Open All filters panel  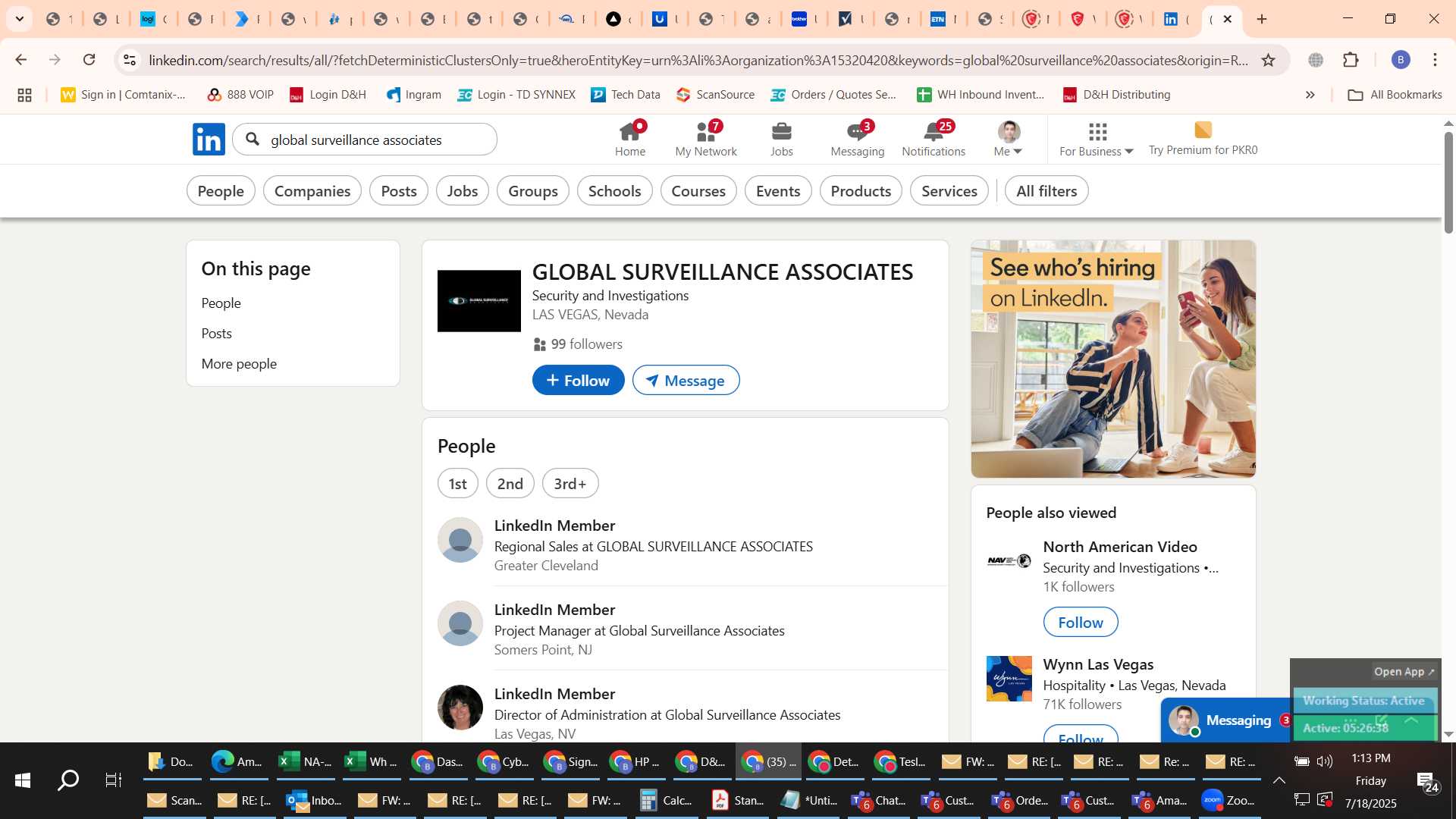pyautogui.click(x=1046, y=191)
